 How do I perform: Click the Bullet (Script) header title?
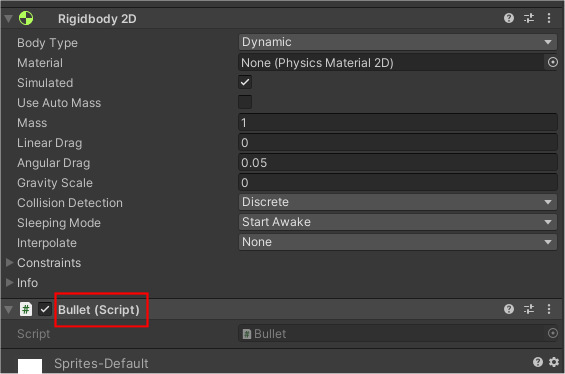click(99, 310)
